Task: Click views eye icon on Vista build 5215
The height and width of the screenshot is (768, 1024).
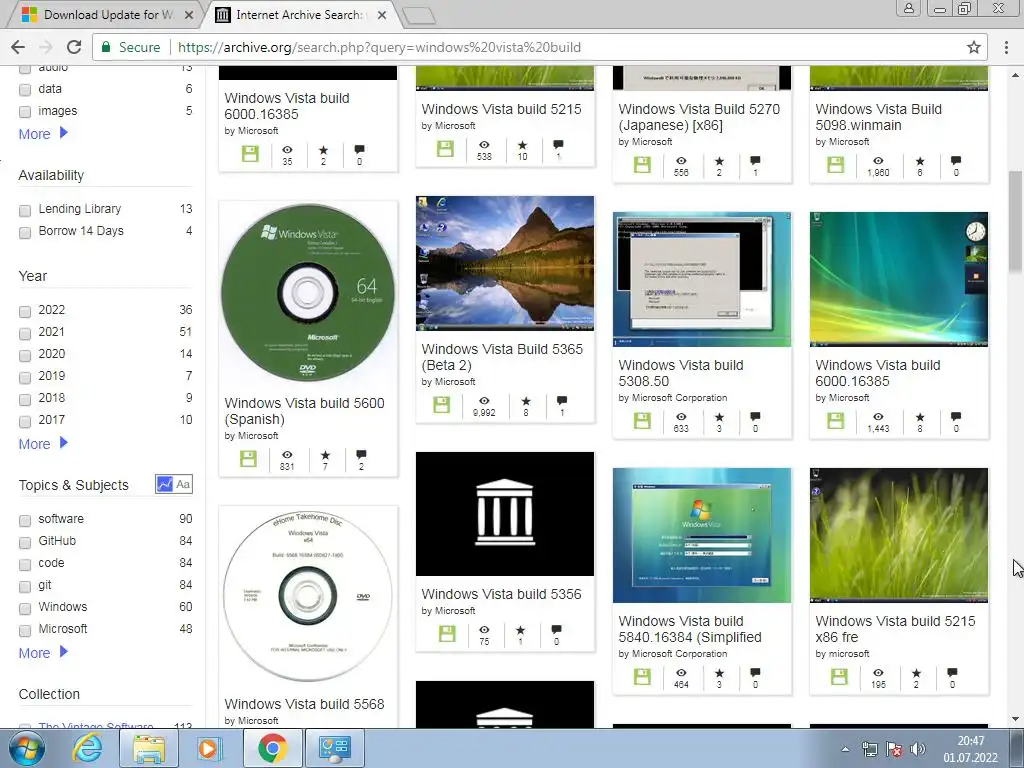Action: [484, 145]
